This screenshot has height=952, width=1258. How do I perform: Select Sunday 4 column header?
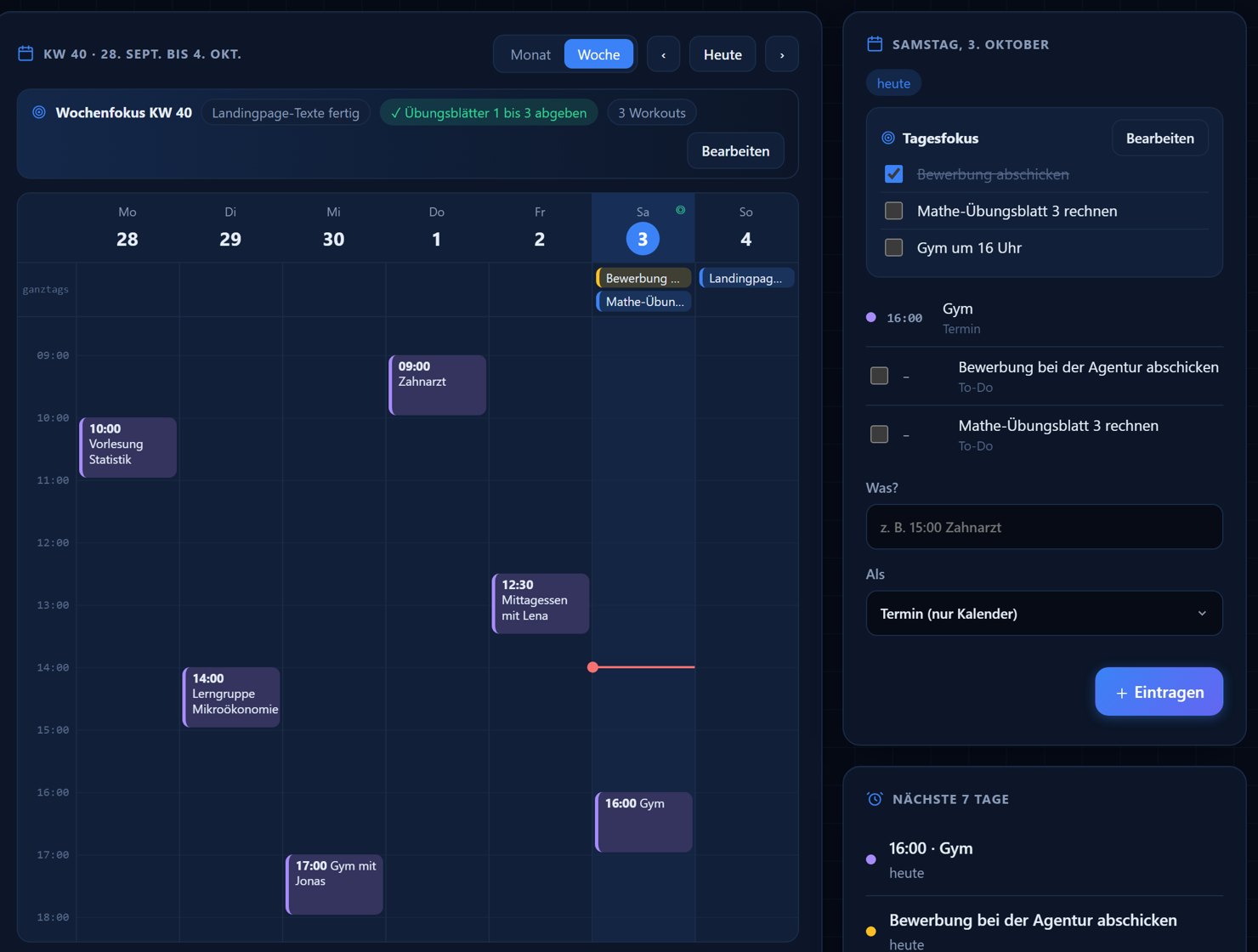tap(745, 228)
